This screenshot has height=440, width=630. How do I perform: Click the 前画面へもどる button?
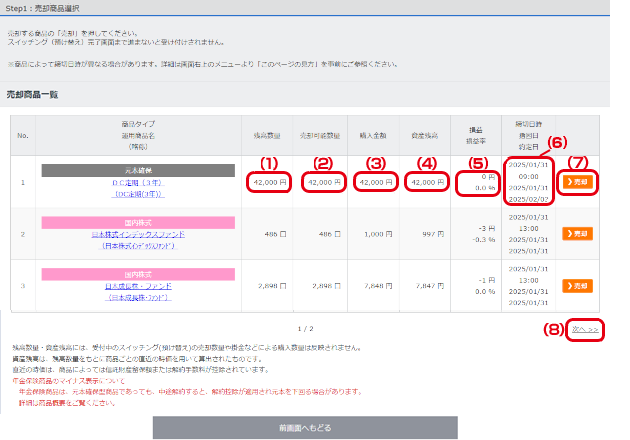click(305, 428)
